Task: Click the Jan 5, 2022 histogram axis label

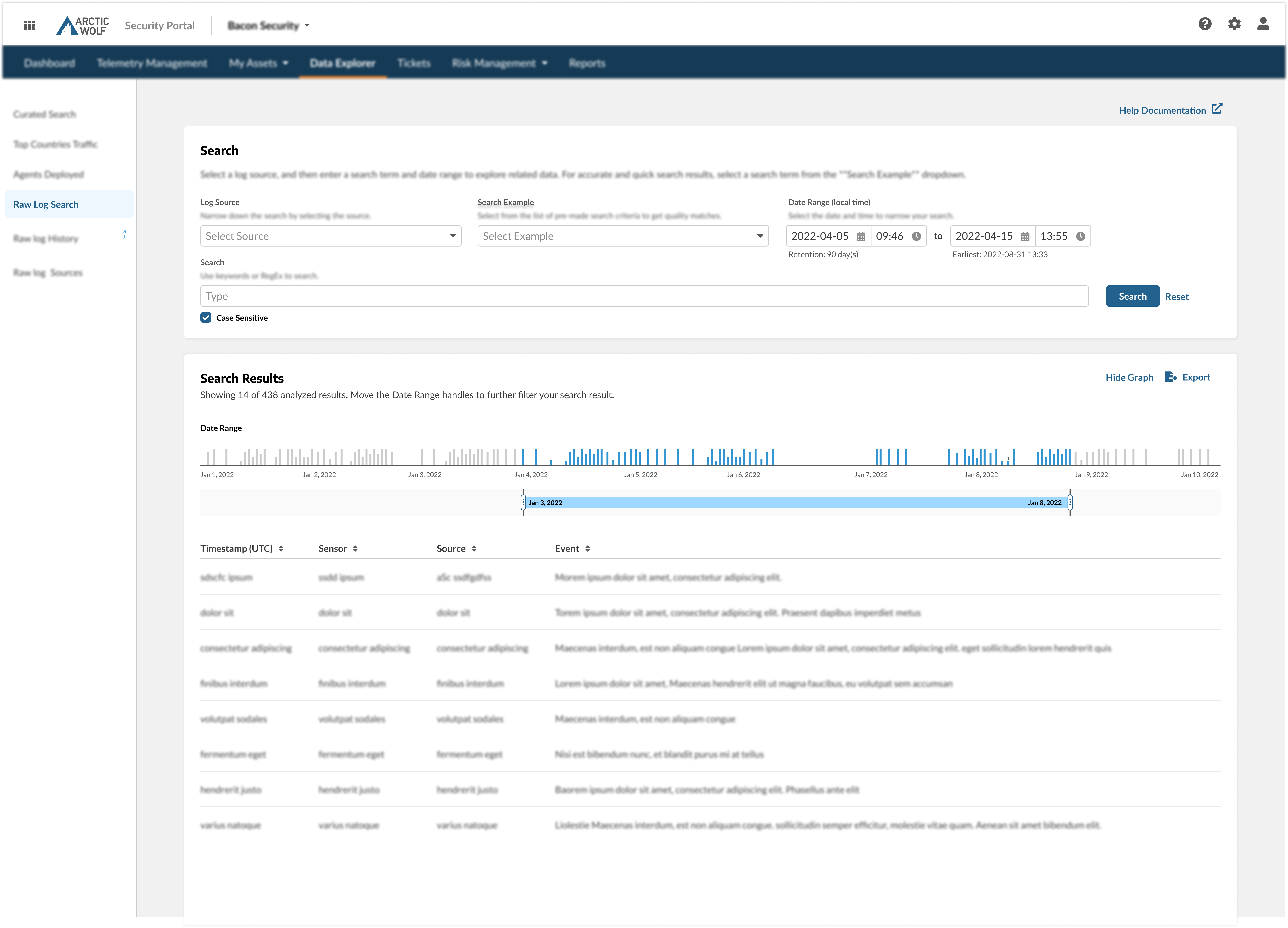Action: pyautogui.click(x=641, y=475)
